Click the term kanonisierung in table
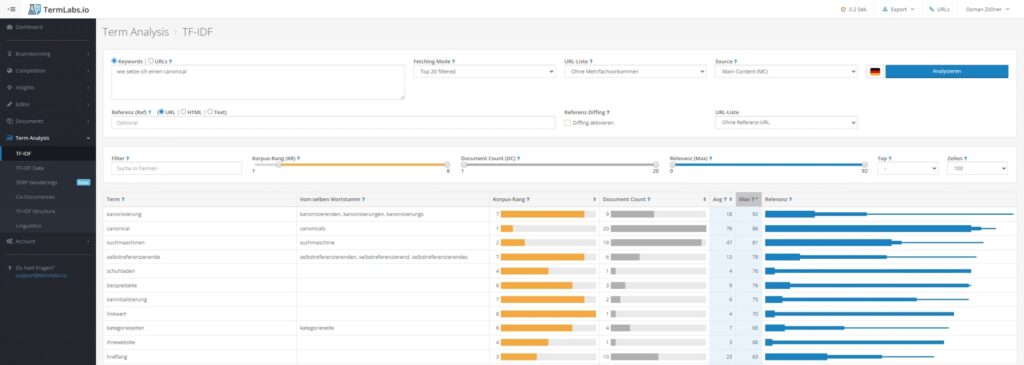1024x365 pixels. click(x=124, y=214)
